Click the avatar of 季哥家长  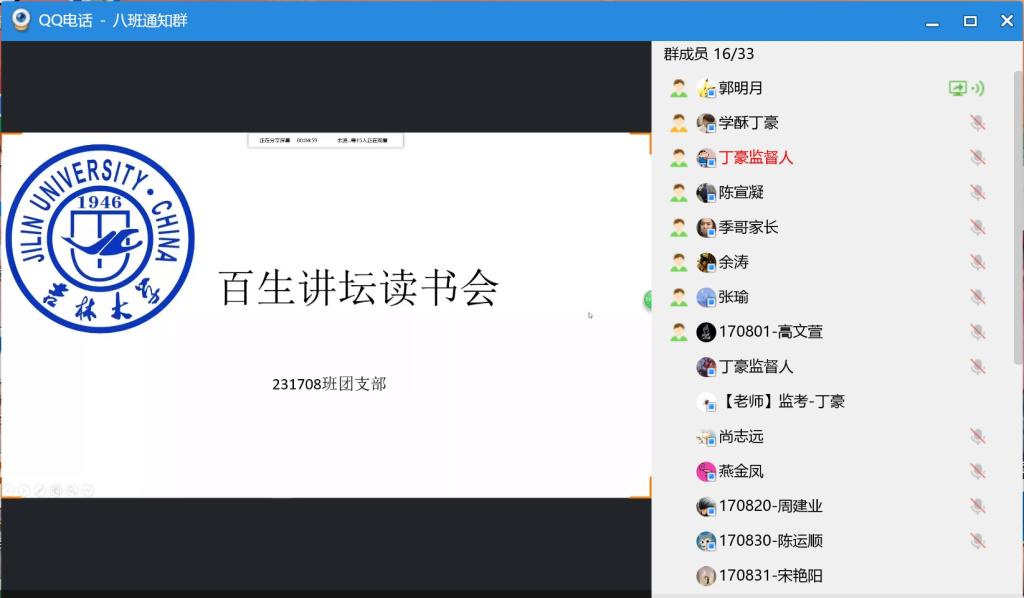tap(706, 227)
